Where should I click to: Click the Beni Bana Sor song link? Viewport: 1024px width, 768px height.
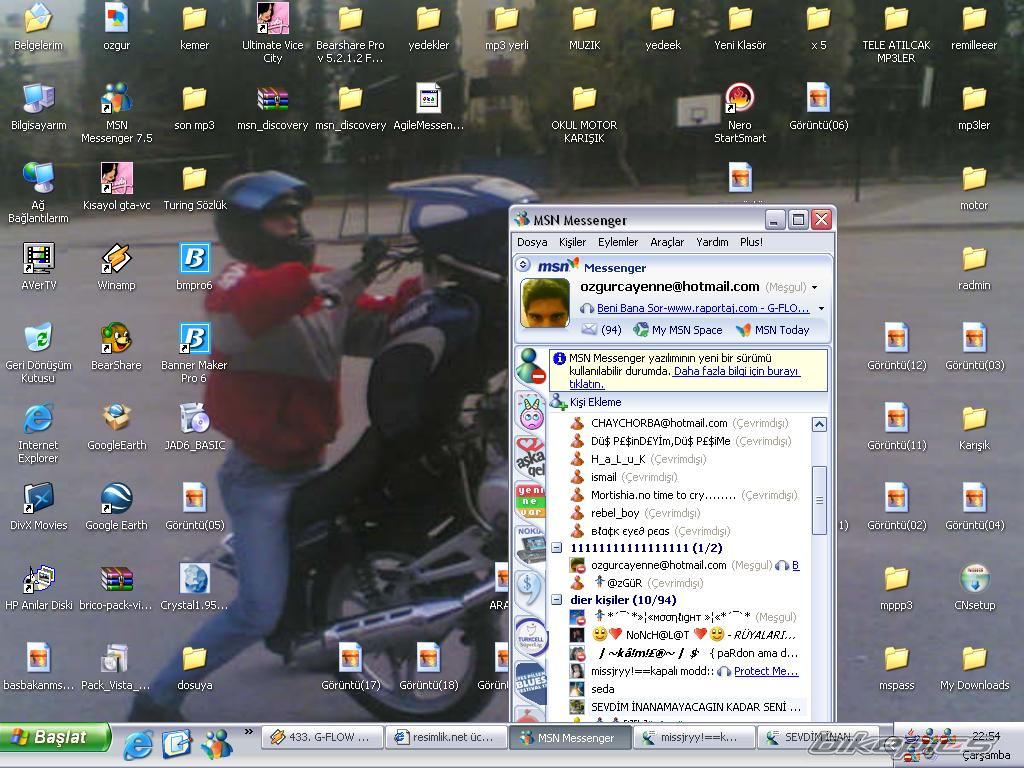(x=703, y=308)
